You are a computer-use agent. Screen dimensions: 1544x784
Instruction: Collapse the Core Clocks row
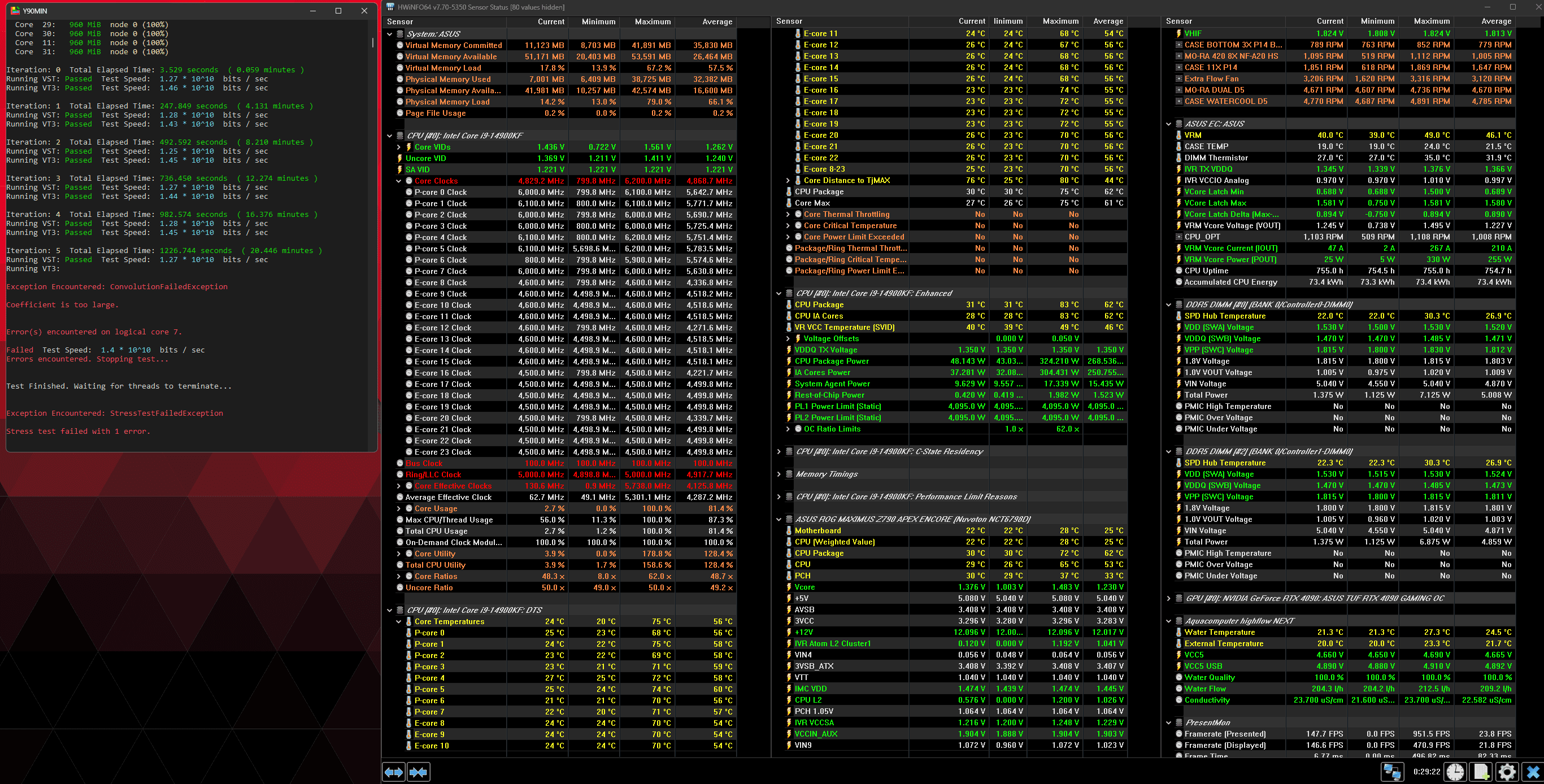[399, 181]
